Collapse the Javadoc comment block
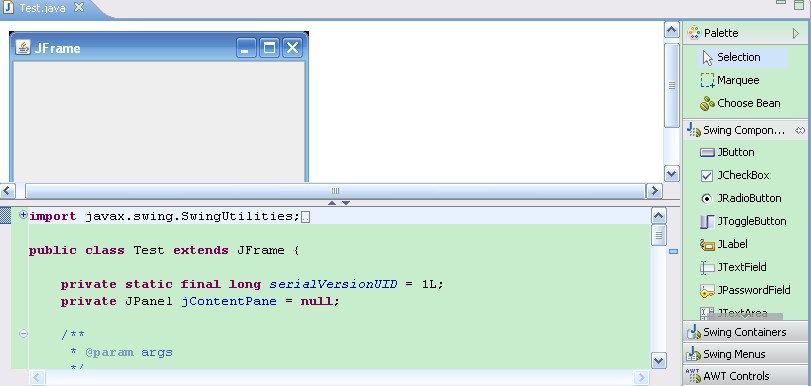The height and width of the screenshot is (386, 811). click(x=23, y=334)
